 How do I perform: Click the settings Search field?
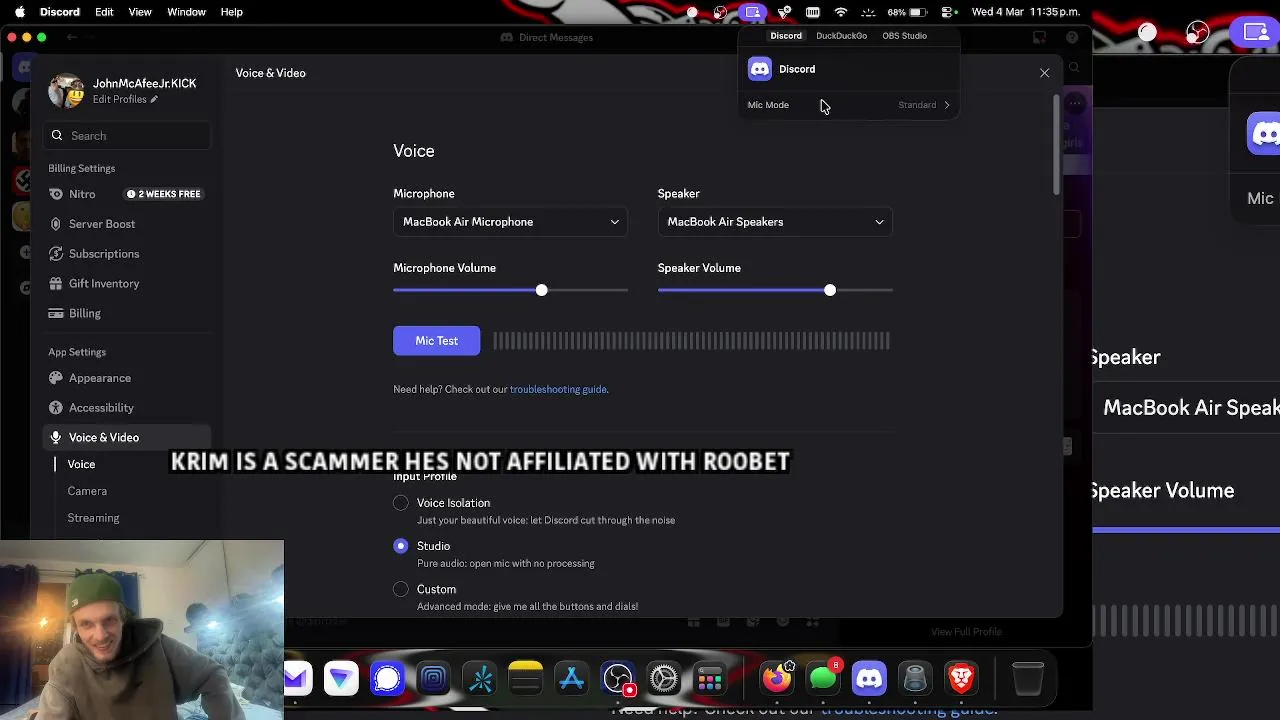click(127, 136)
